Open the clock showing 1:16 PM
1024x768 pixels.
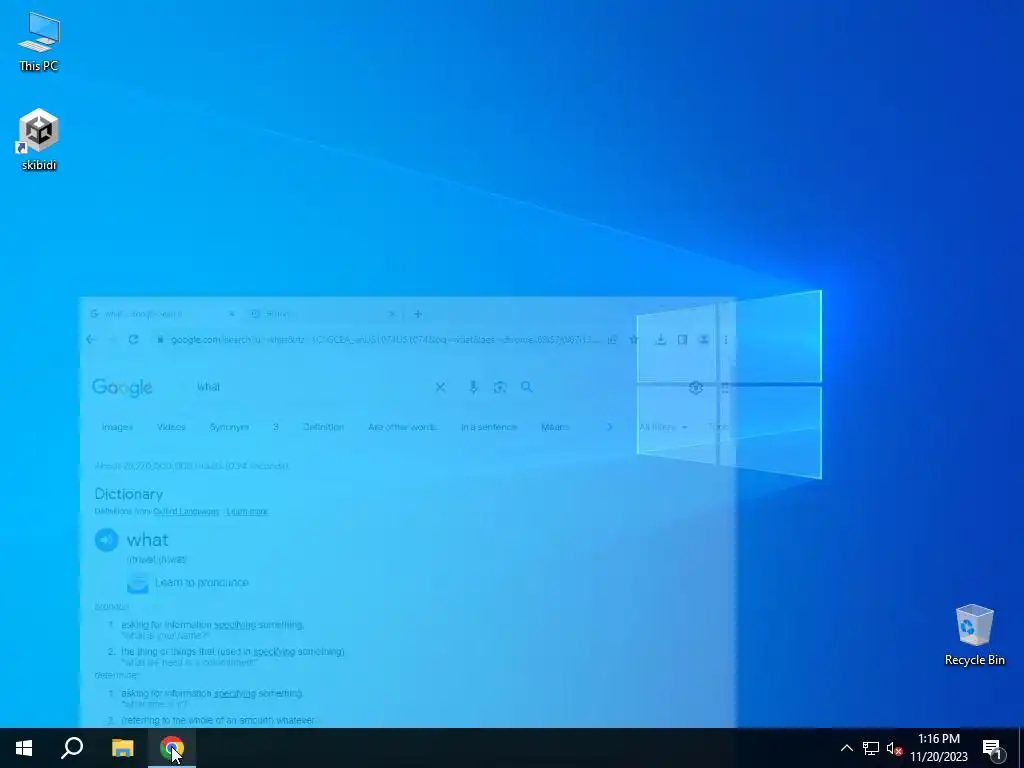coord(939,748)
